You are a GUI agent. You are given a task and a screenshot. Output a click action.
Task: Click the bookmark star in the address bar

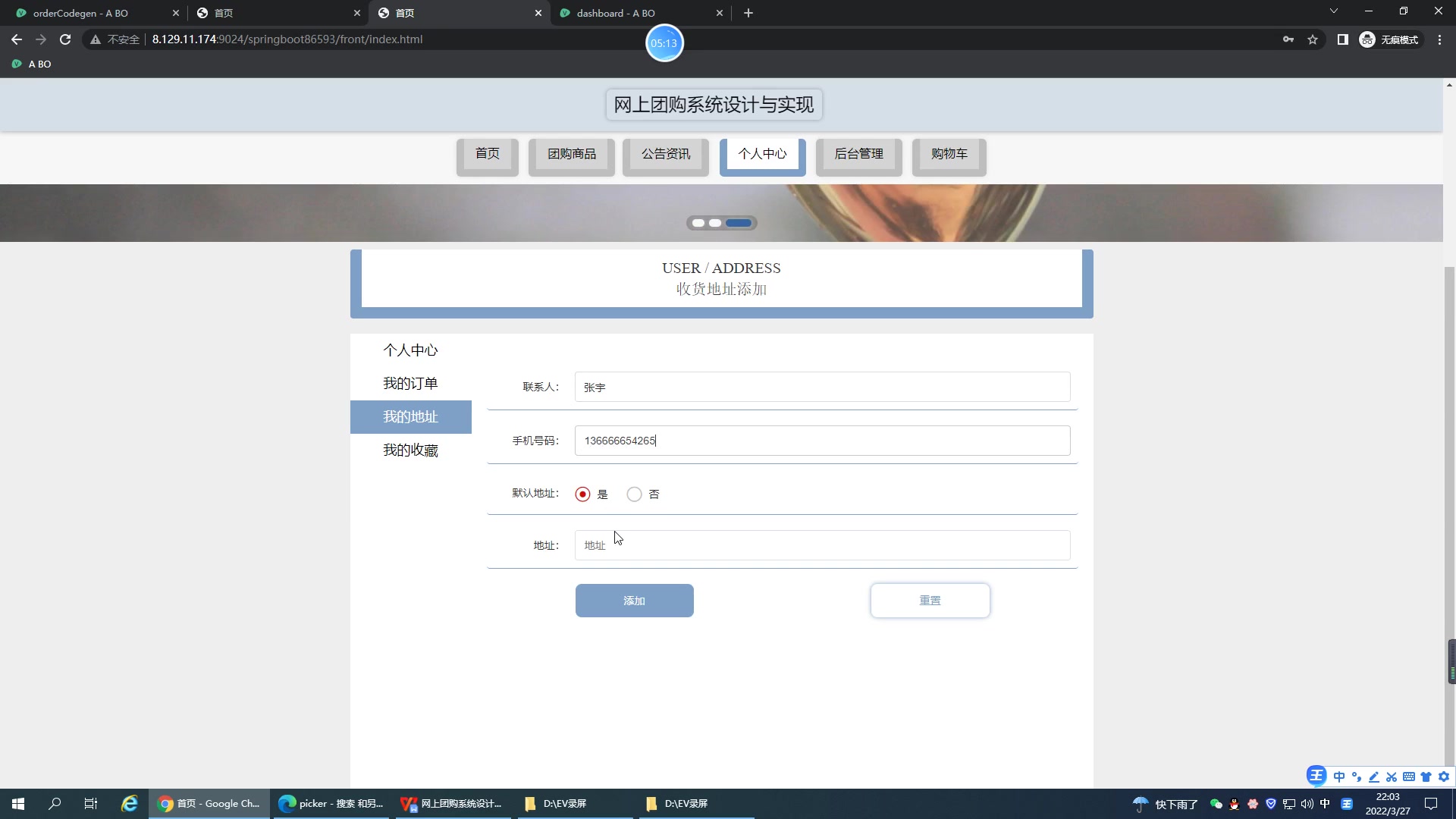pos(1313,39)
